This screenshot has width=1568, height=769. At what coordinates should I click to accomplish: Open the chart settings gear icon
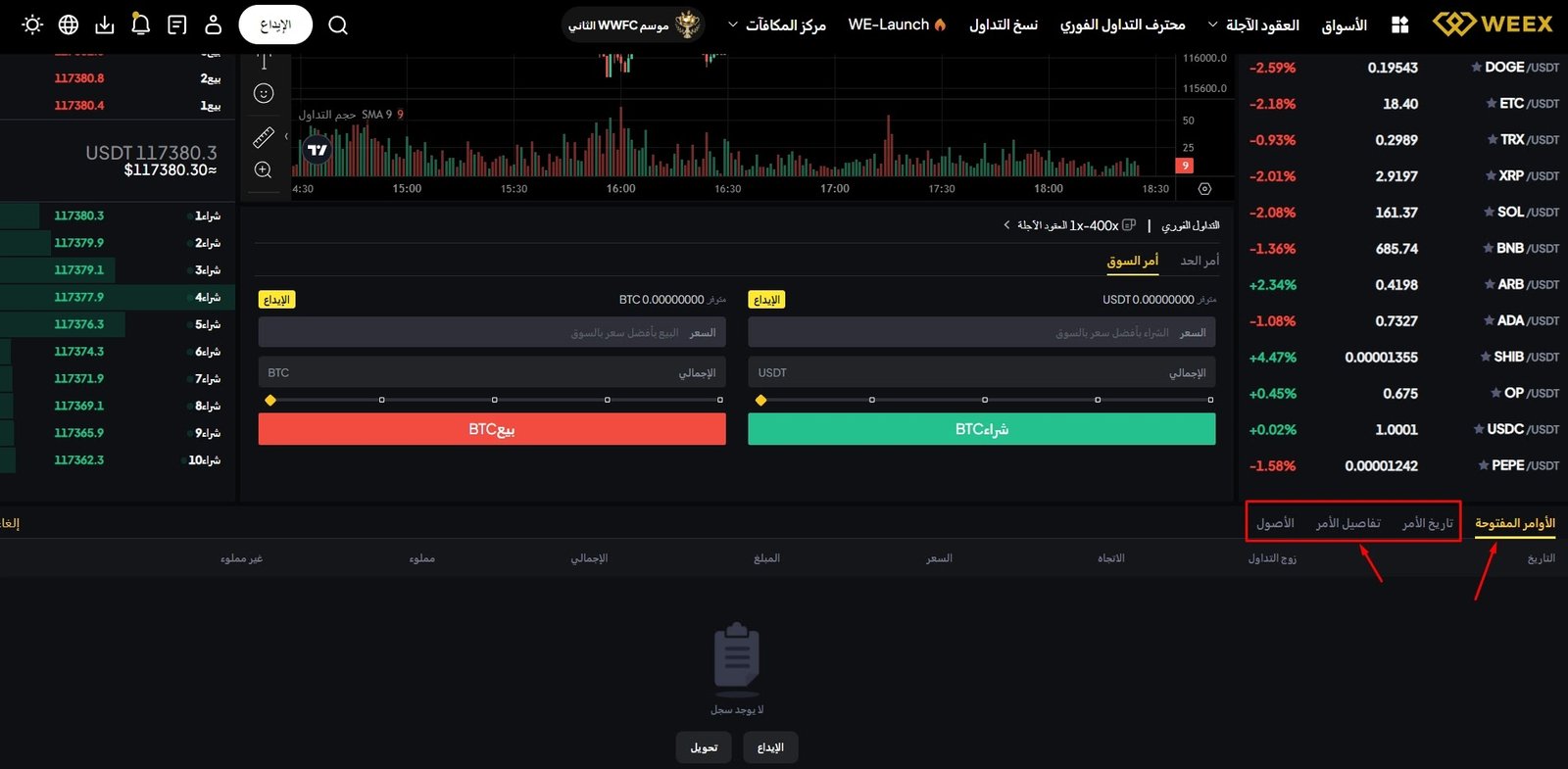[1204, 188]
